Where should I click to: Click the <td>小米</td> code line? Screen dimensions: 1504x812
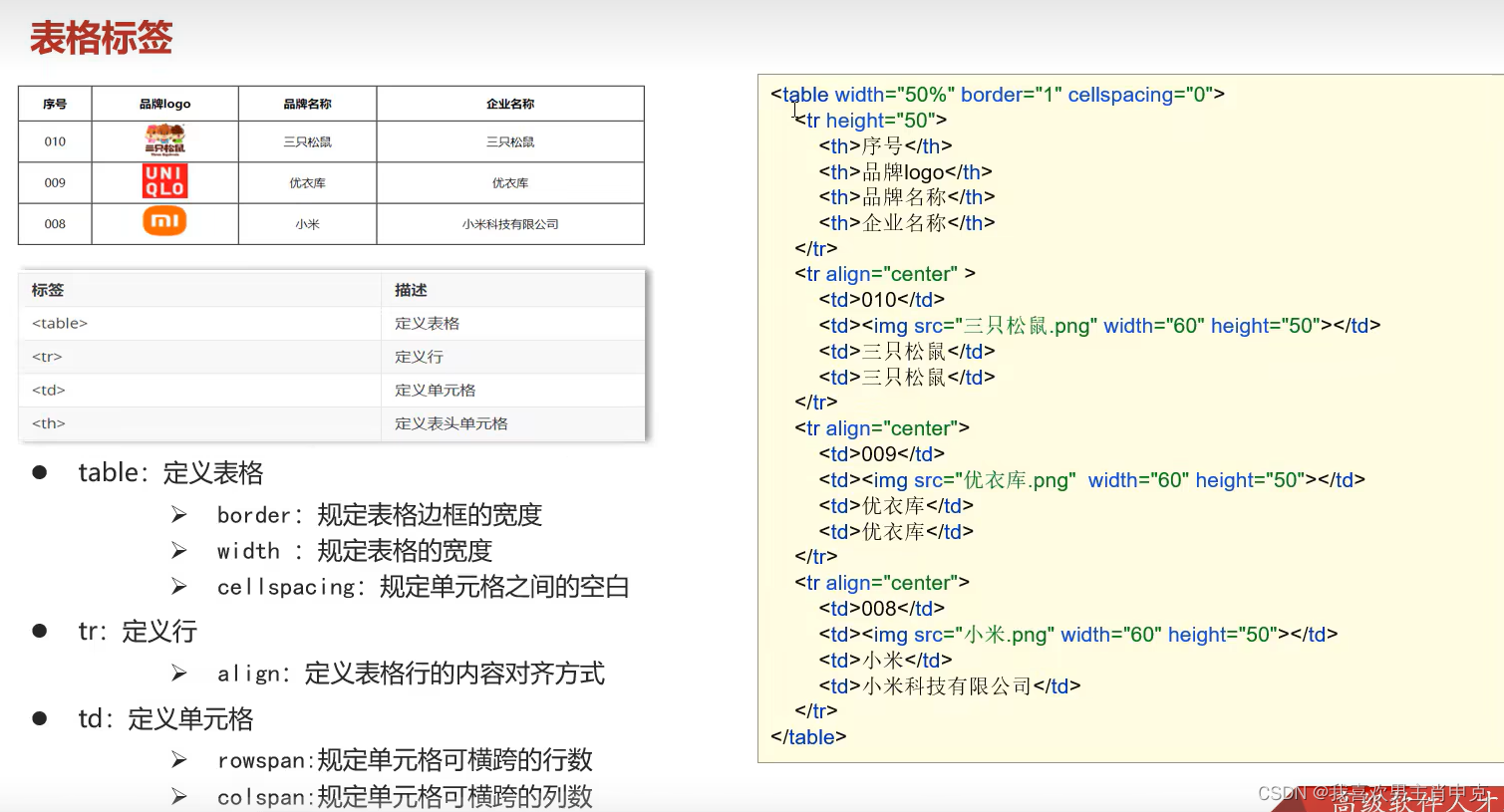[x=885, y=661]
